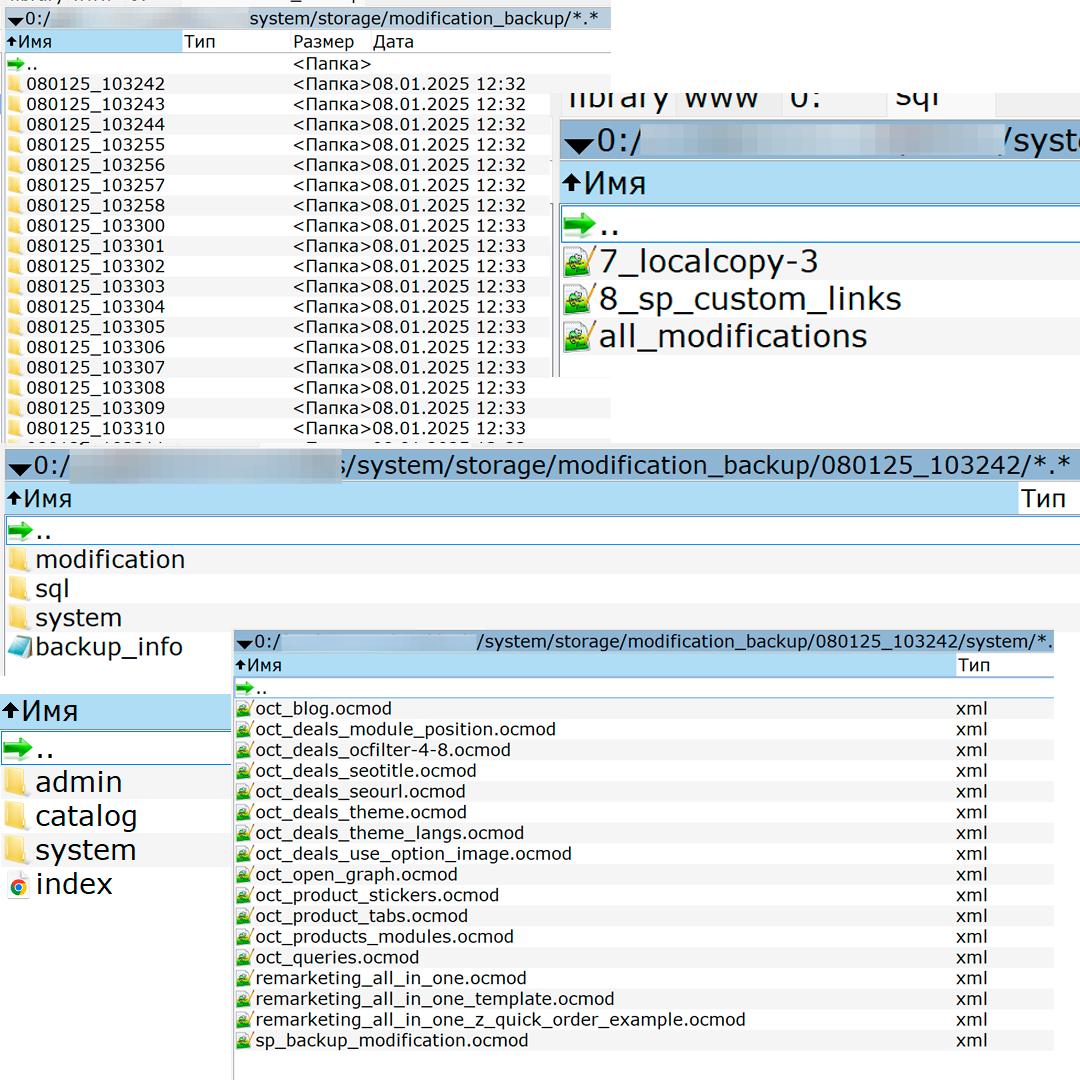Sort by Имя in the backup folder list
The height and width of the screenshot is (1080, 1080).
(93, 42)
